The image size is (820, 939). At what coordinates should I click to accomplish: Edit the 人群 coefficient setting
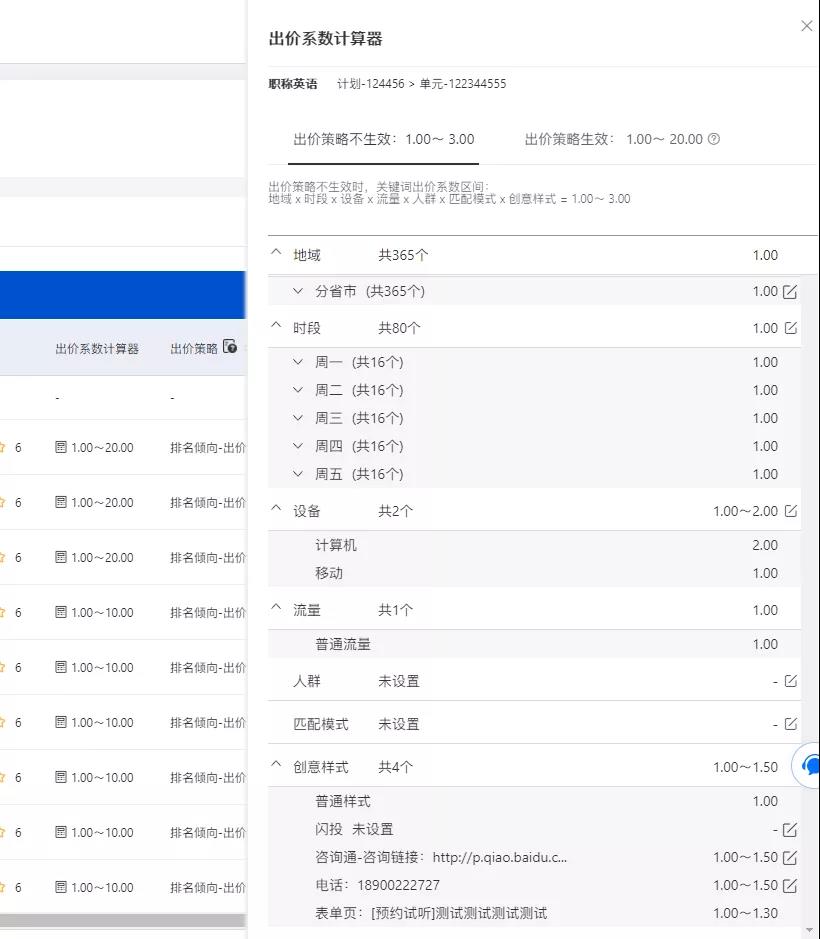click(x=791, y=680)
